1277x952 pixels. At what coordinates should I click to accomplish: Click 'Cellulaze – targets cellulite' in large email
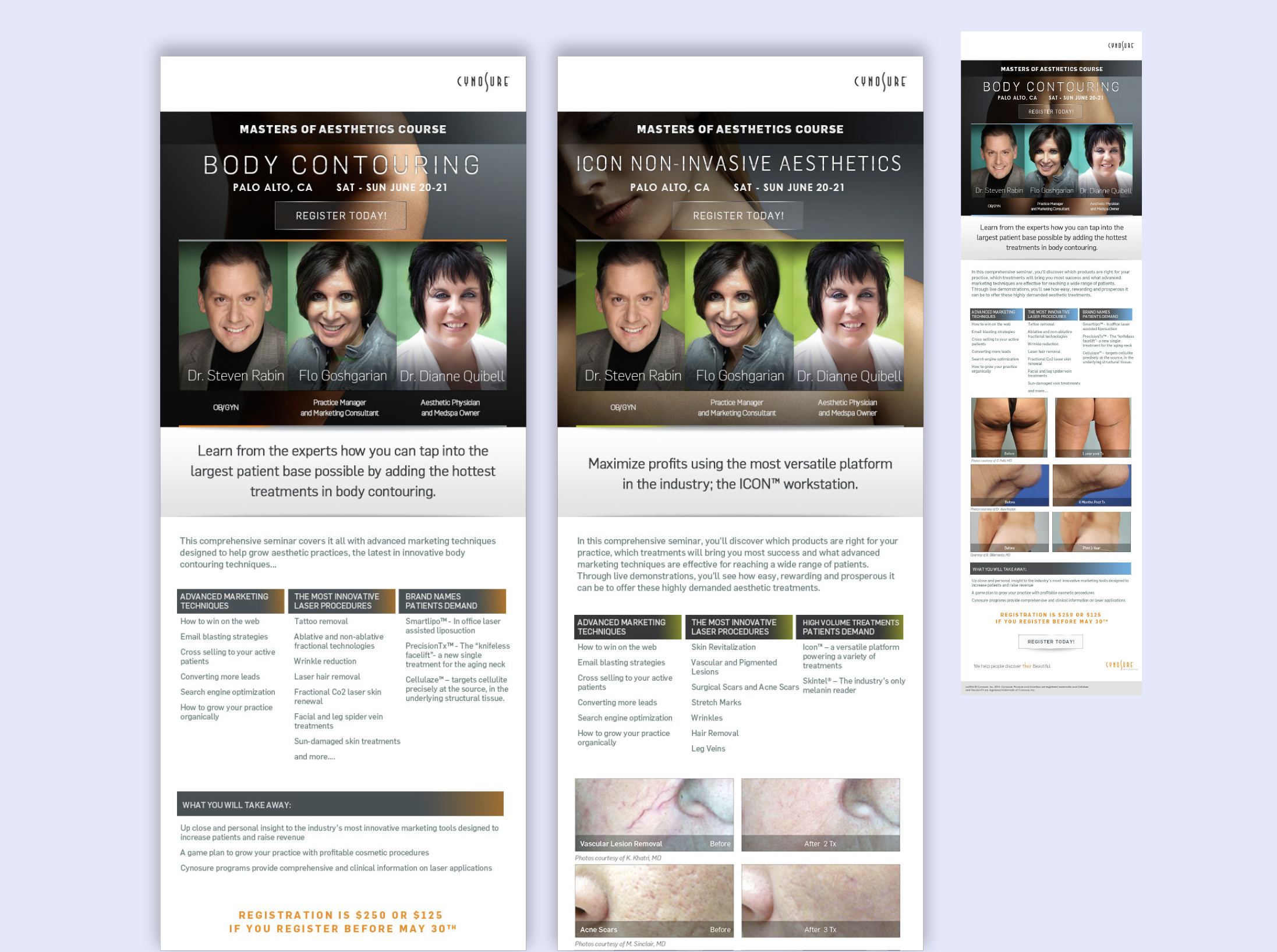[x=457, y=689]
